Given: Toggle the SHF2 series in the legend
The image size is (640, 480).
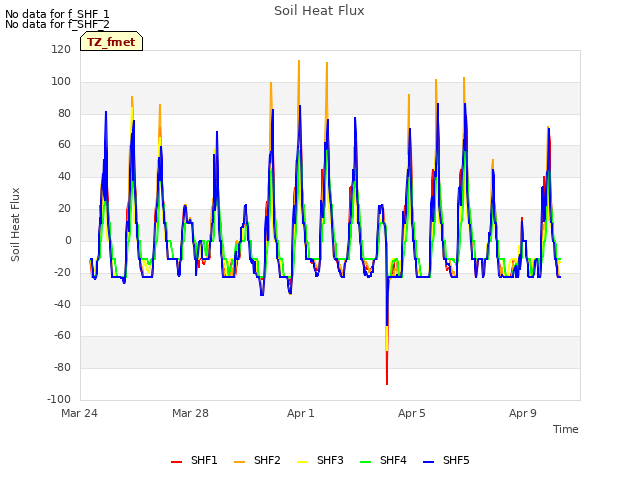Looking at the screenshot, I should pos(257,460).
